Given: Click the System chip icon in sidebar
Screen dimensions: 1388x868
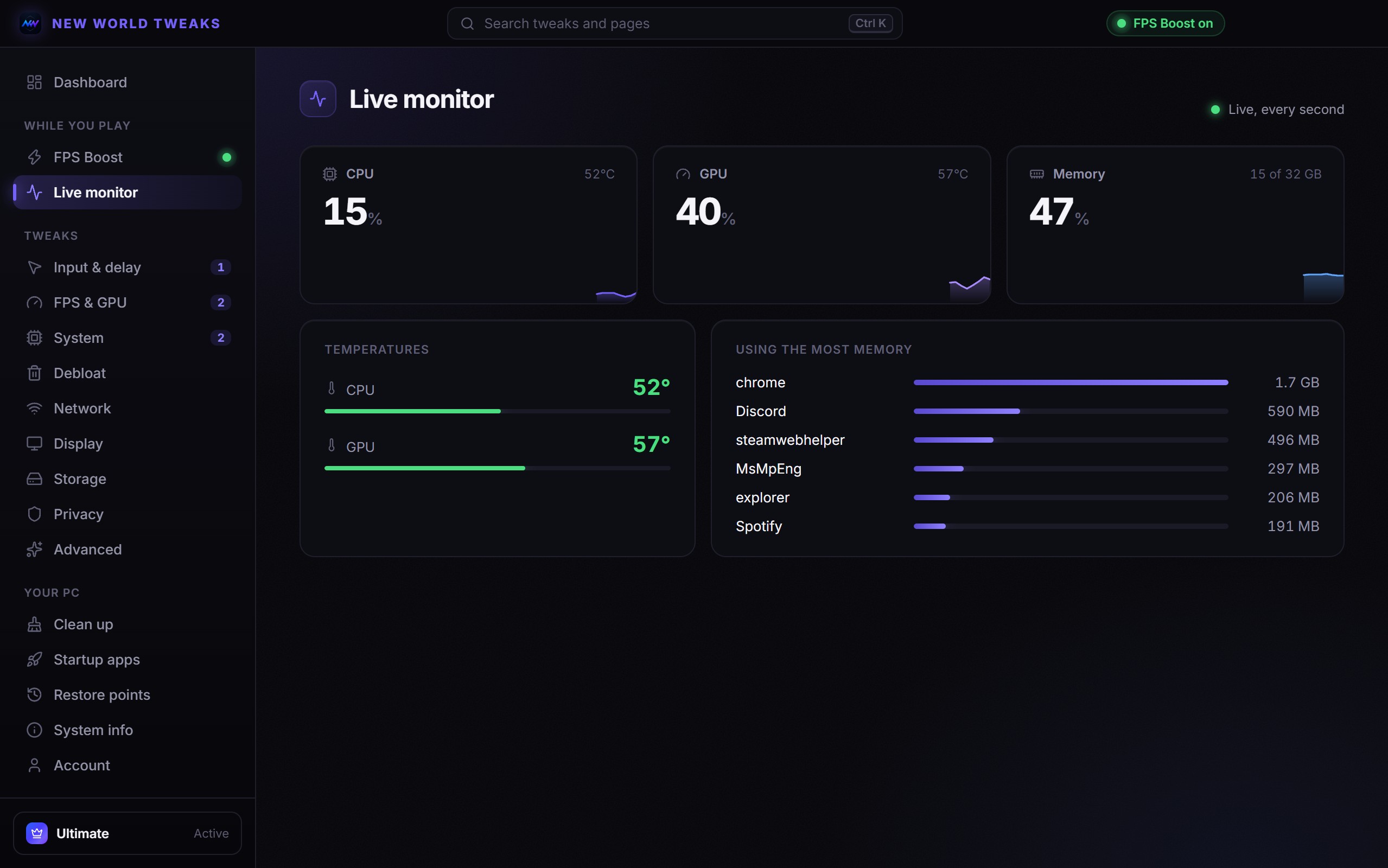Looking at the screenshot, I should point(34,337).
